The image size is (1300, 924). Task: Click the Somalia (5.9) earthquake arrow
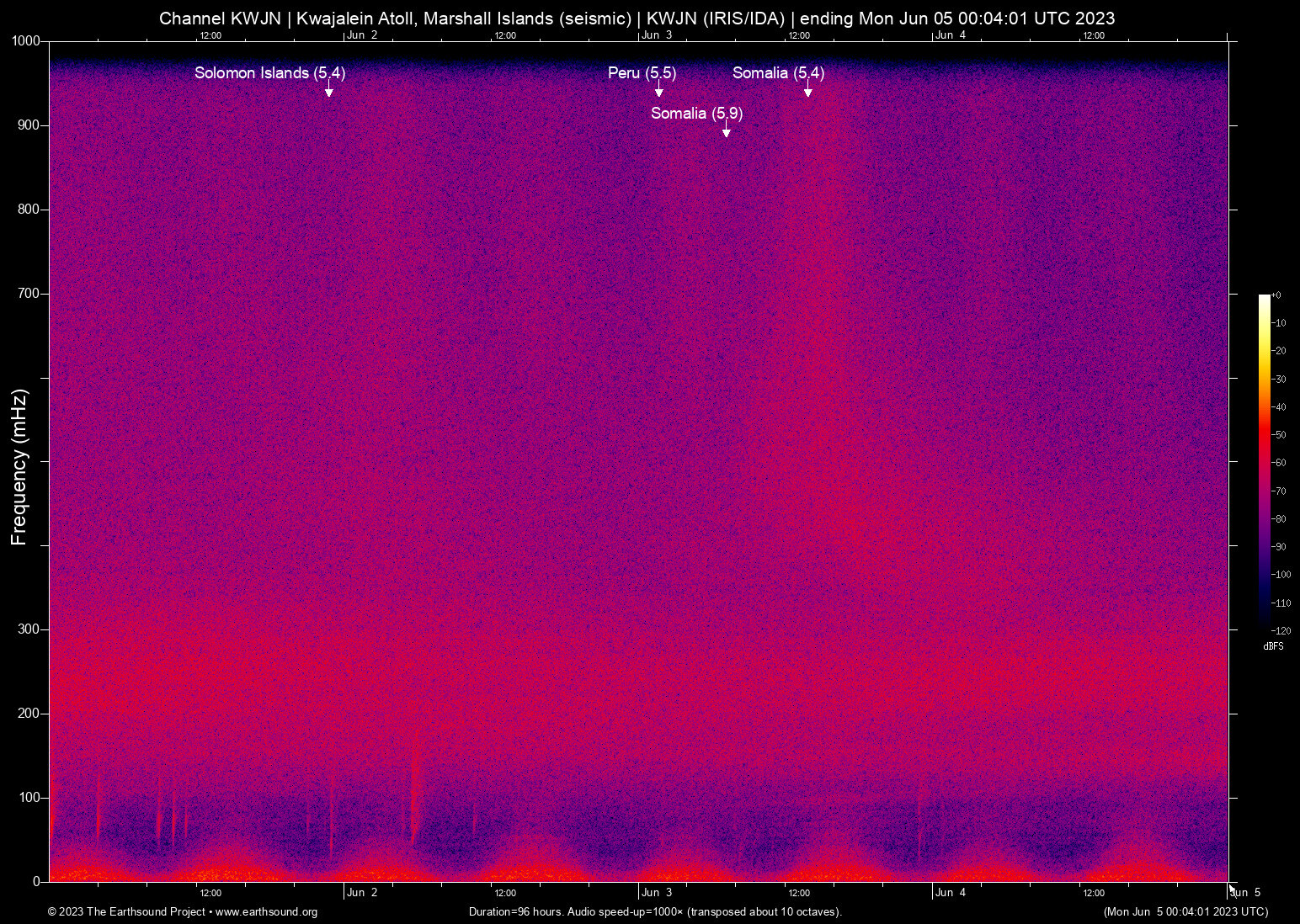coord(726,130)
